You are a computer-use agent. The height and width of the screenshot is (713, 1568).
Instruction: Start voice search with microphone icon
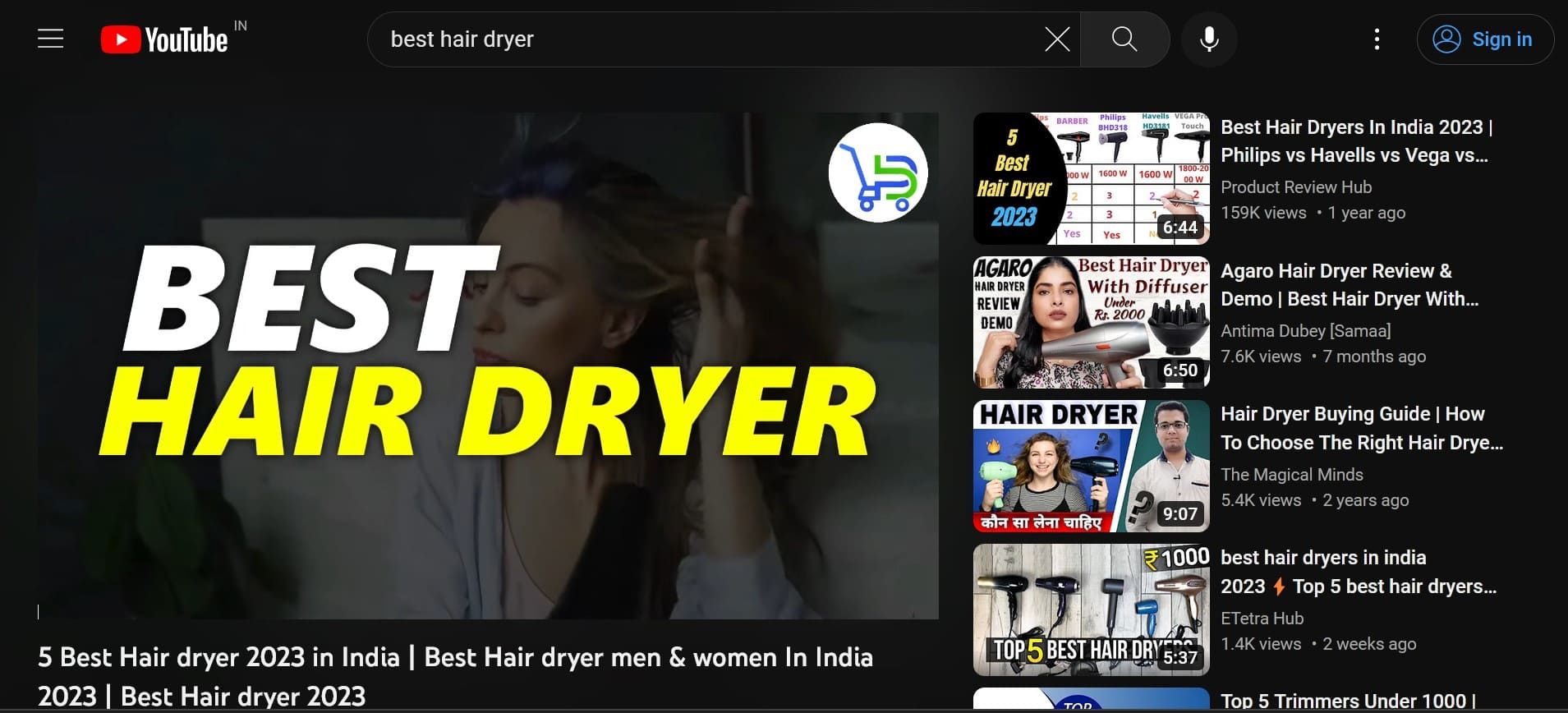[1209, 39]
